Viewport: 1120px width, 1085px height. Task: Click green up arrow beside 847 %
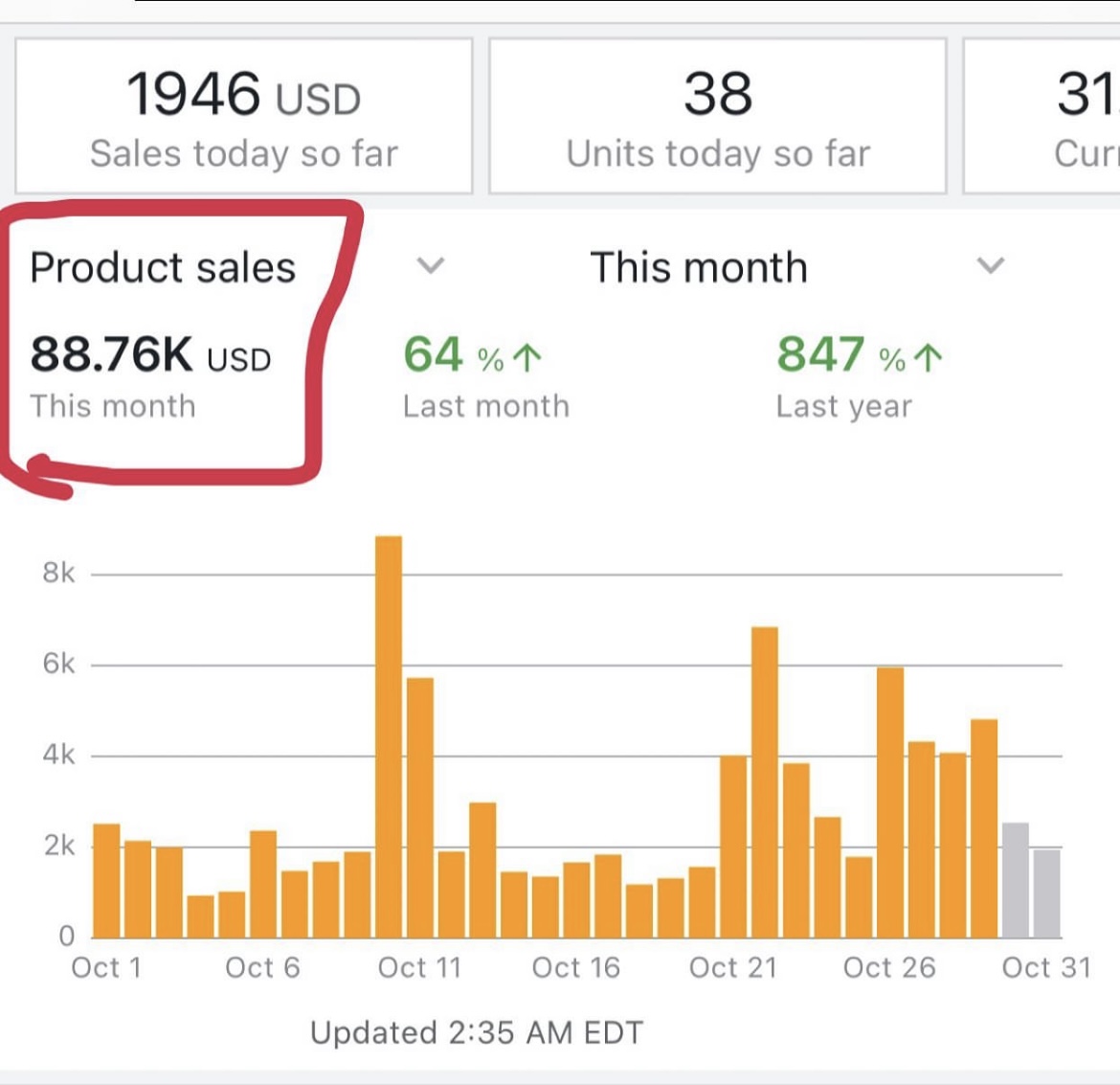[x=928, y=358]
